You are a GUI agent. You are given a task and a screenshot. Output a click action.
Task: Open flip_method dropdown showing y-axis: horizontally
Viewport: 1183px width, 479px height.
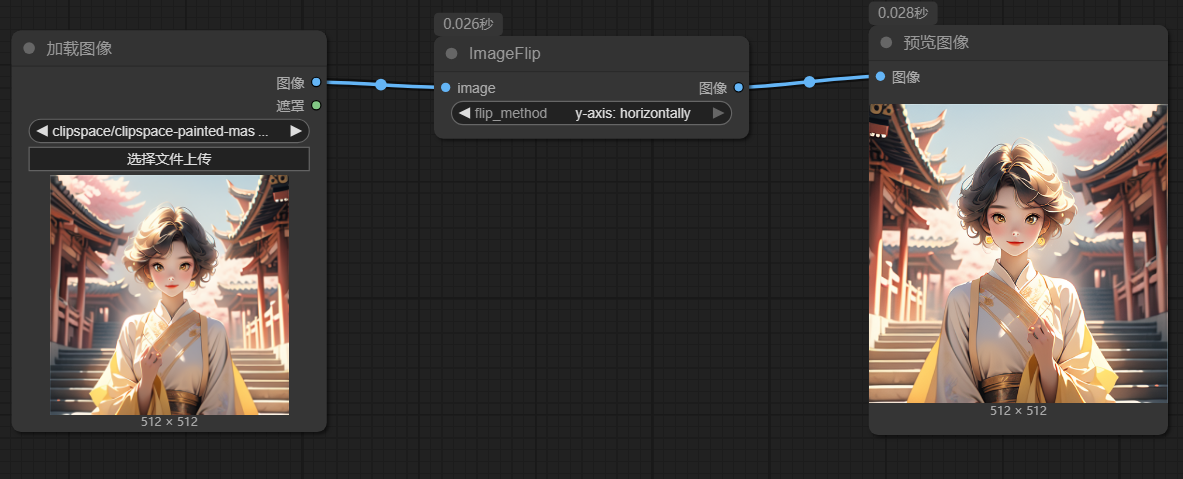[x=591, y=113]
